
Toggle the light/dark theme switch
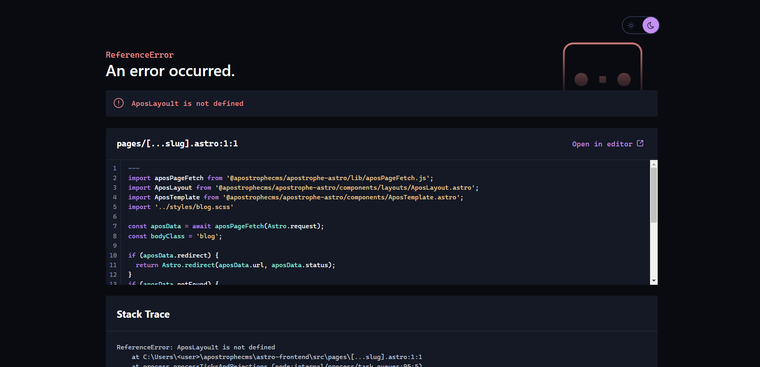click(640, 25)
